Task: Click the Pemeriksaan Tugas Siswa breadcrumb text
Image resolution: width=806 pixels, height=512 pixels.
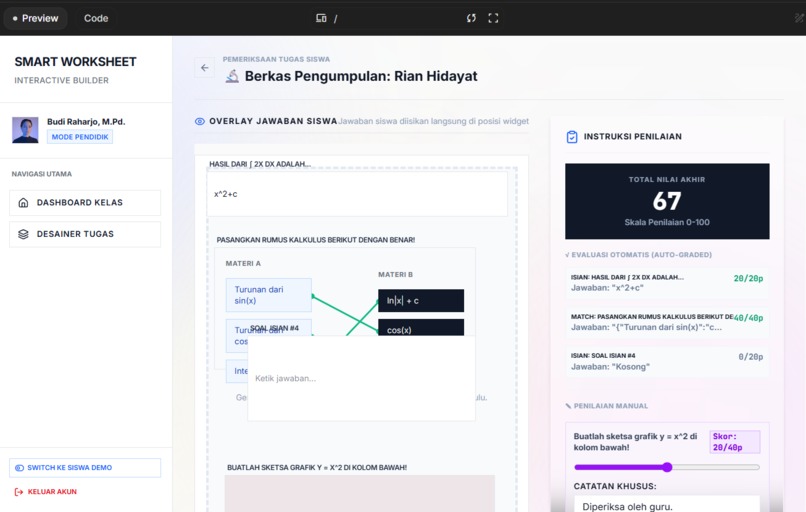Action: (x=276, y=59)
